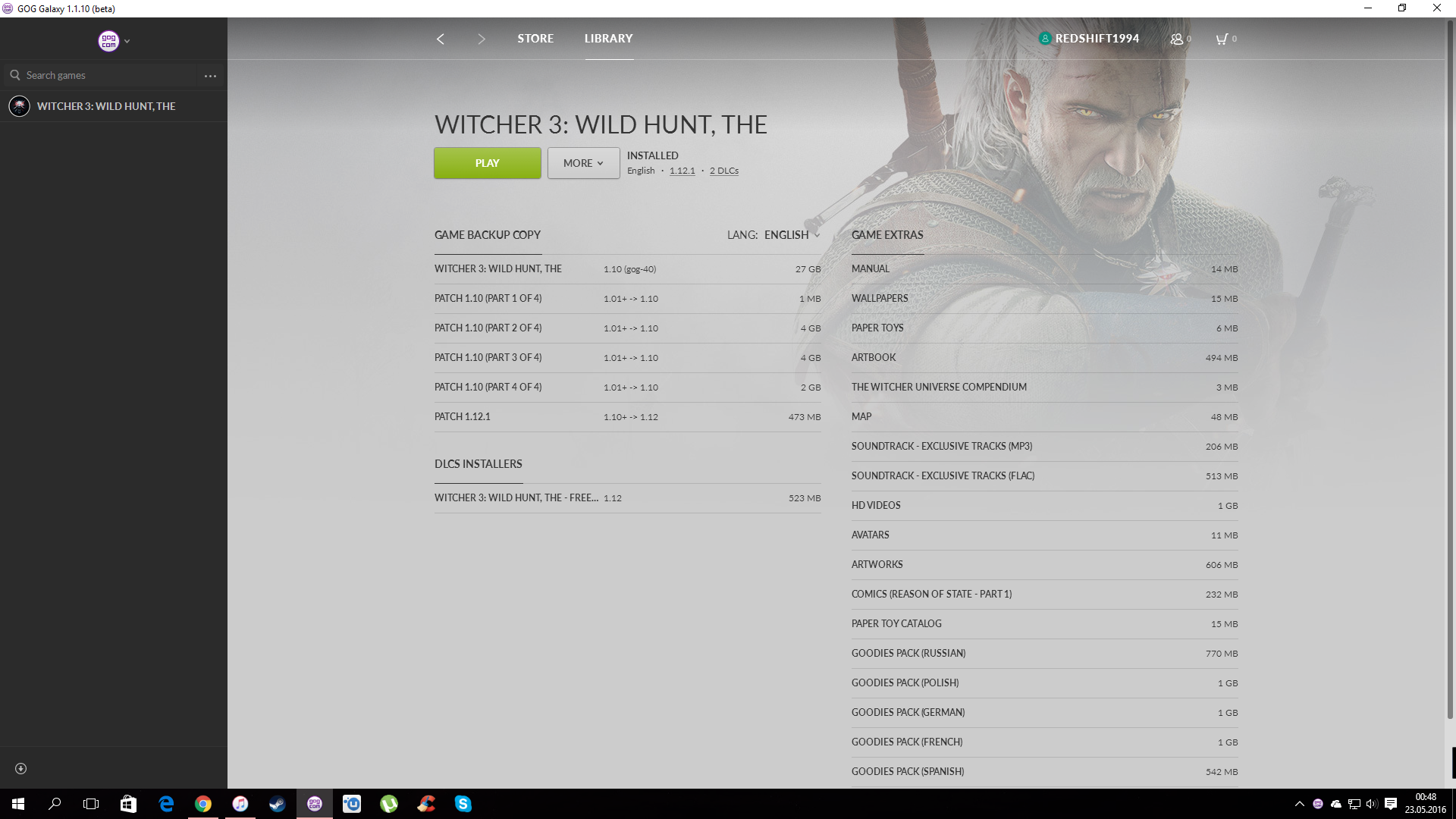Download Goodies Pack (Spanish)
The image size is (1456, 819).
(x=1044, y=772)
